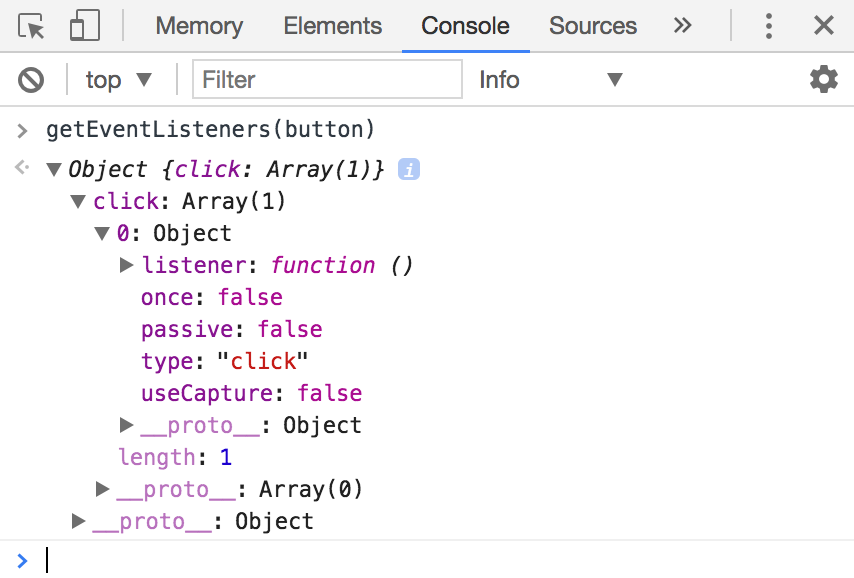Toggle the device toolbar icon
Viewport: 854px width, 578px height.
pyautogui.click(x=84, y=26)
